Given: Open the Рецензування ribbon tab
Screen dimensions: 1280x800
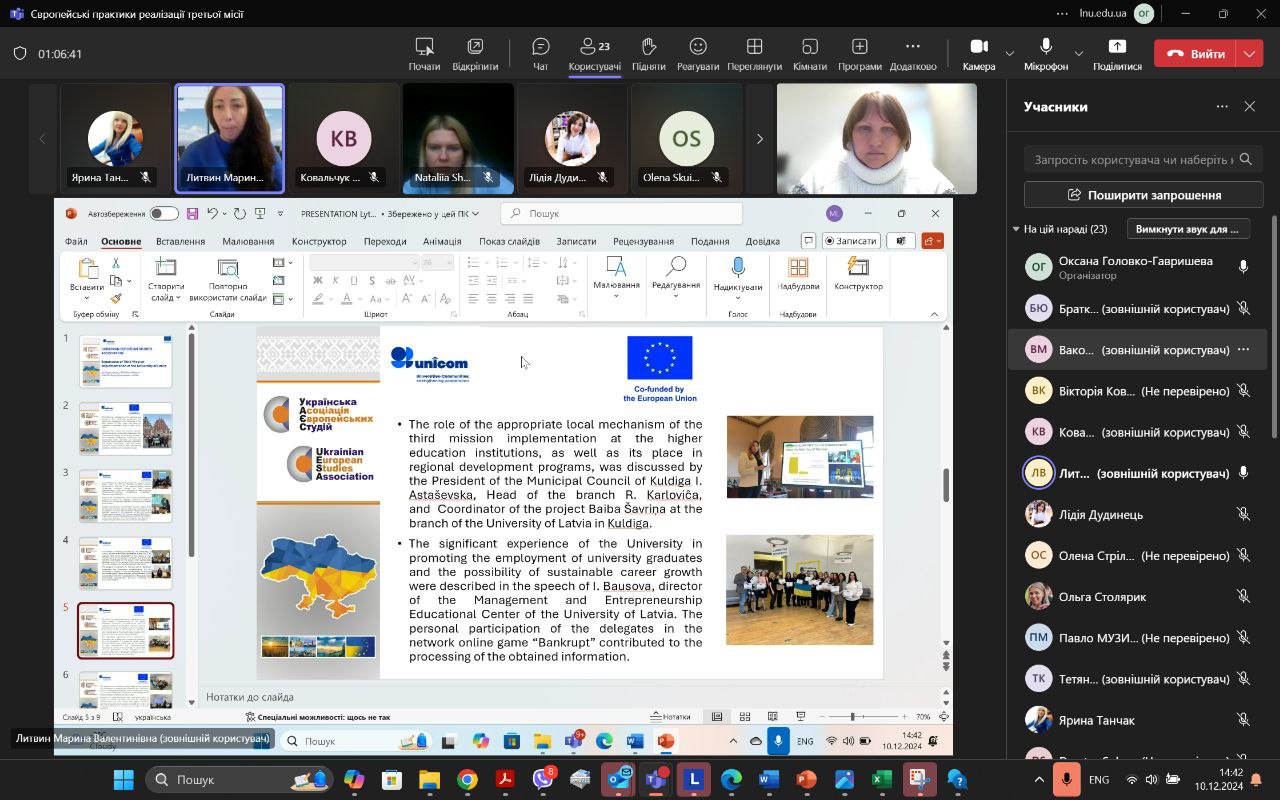Looking at the screenshot, I should 644,241.
